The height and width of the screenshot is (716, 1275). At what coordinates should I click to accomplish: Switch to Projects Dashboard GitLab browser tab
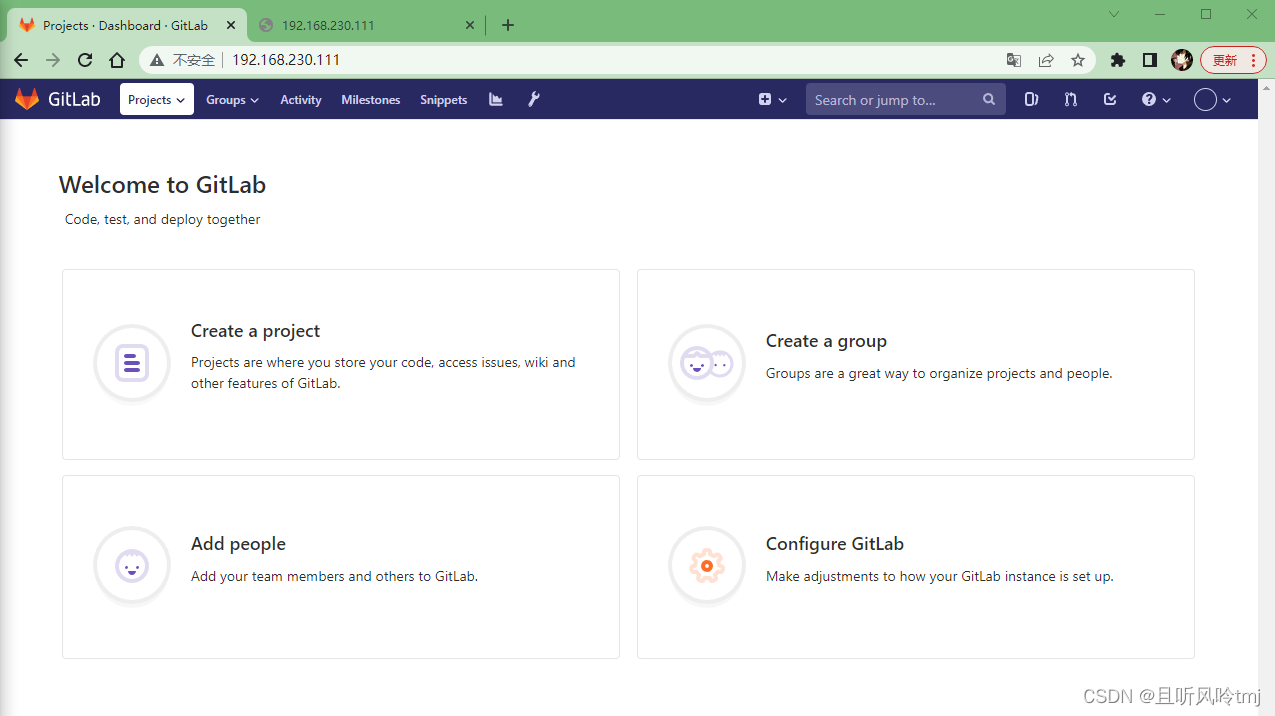coord(126,25)
